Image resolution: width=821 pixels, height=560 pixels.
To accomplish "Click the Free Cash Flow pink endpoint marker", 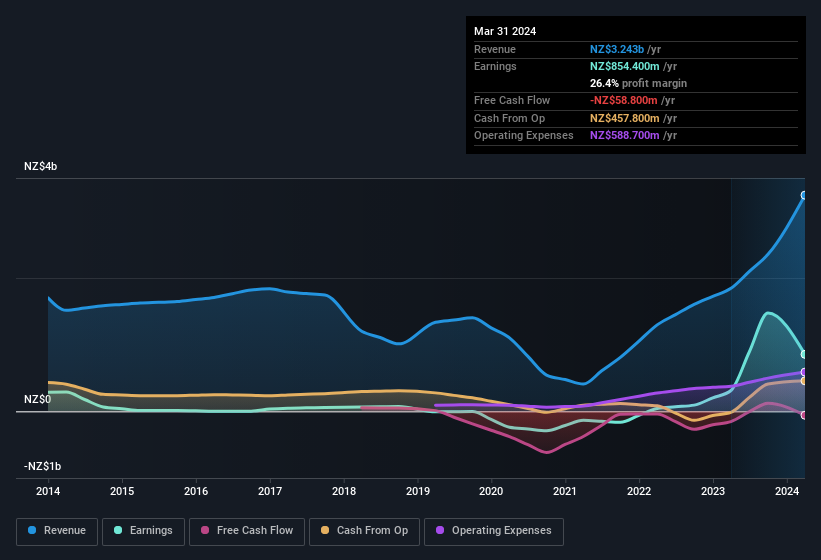I will 804,415.
